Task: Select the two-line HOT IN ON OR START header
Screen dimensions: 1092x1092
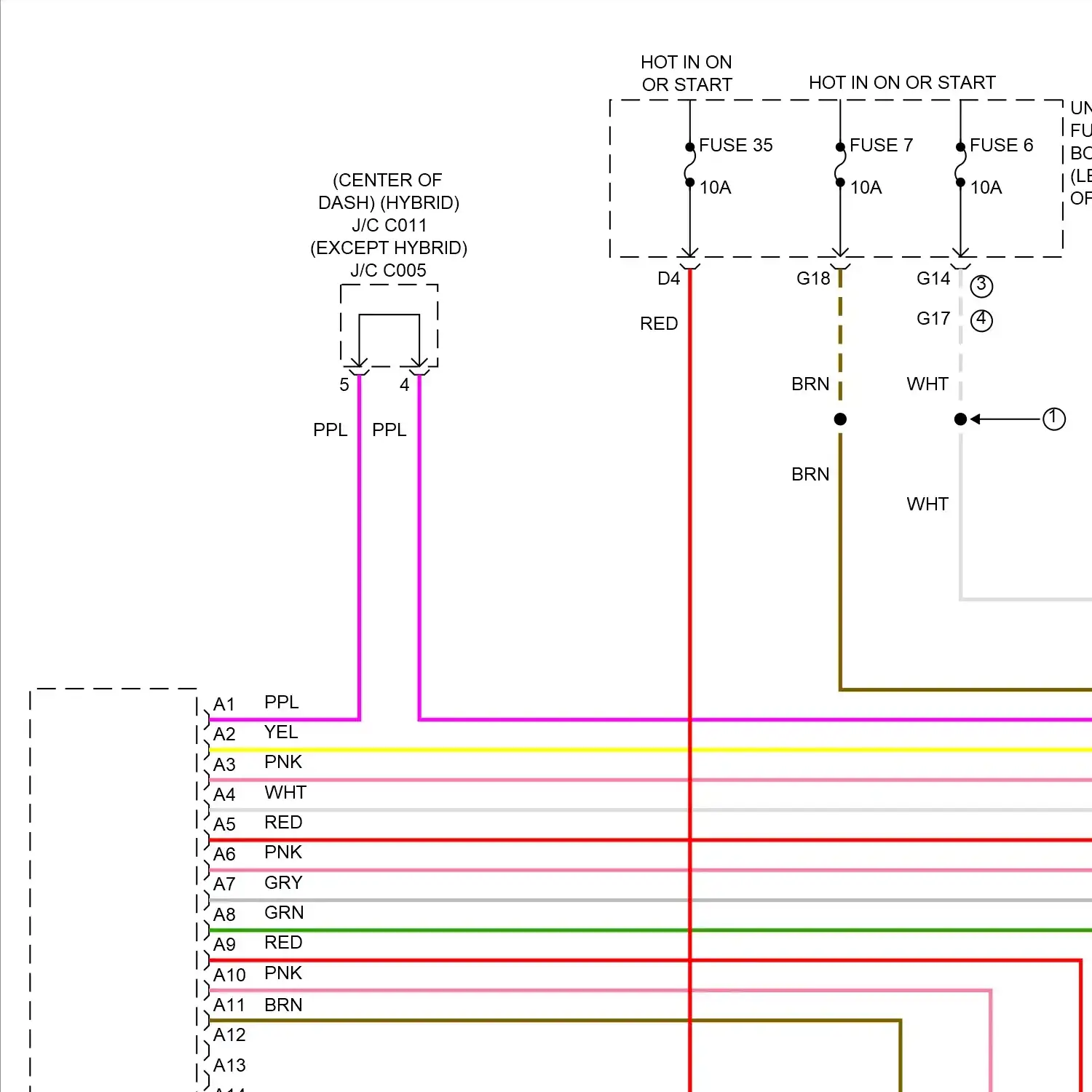Action: 687,74
